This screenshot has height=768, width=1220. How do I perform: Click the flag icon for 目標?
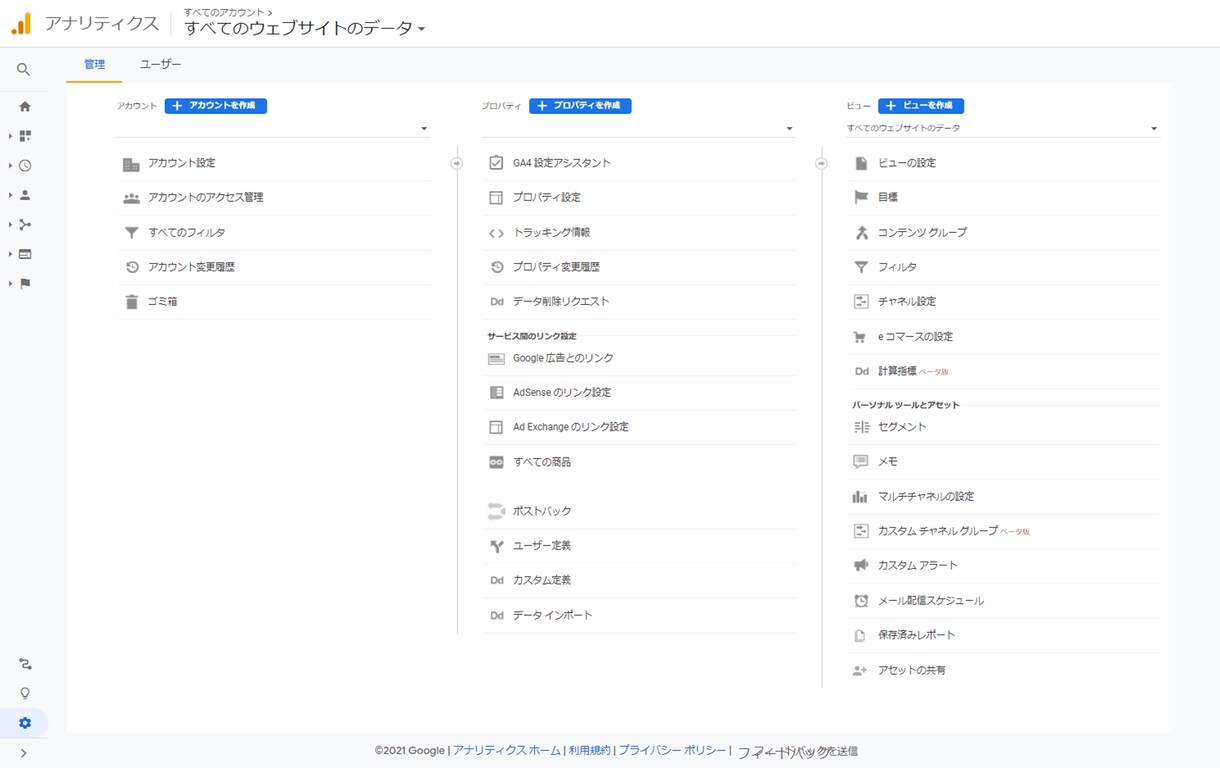(861, 198)
